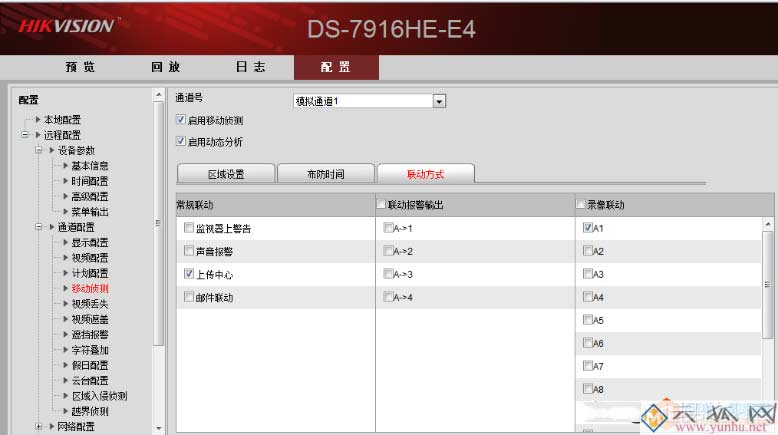Check alarm output A->3
The image size is (778, 435).
tap(388, 273)
